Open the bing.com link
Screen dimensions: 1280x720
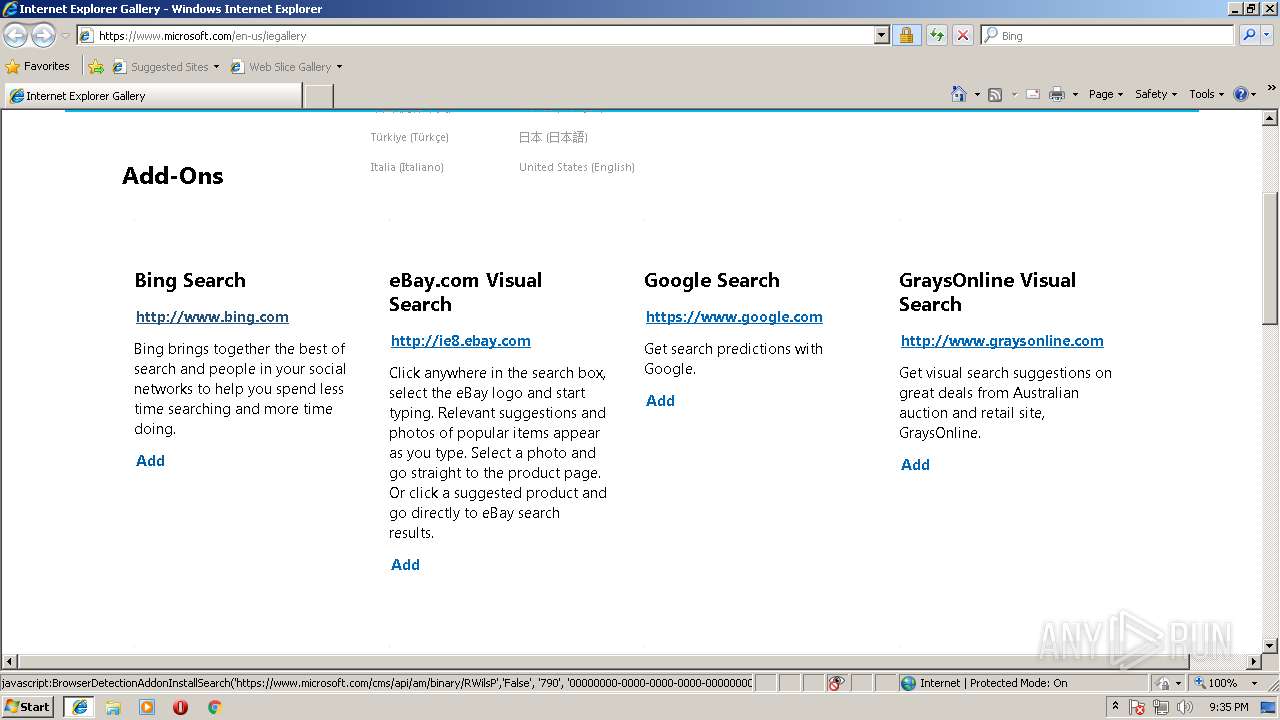pos(212,317)
